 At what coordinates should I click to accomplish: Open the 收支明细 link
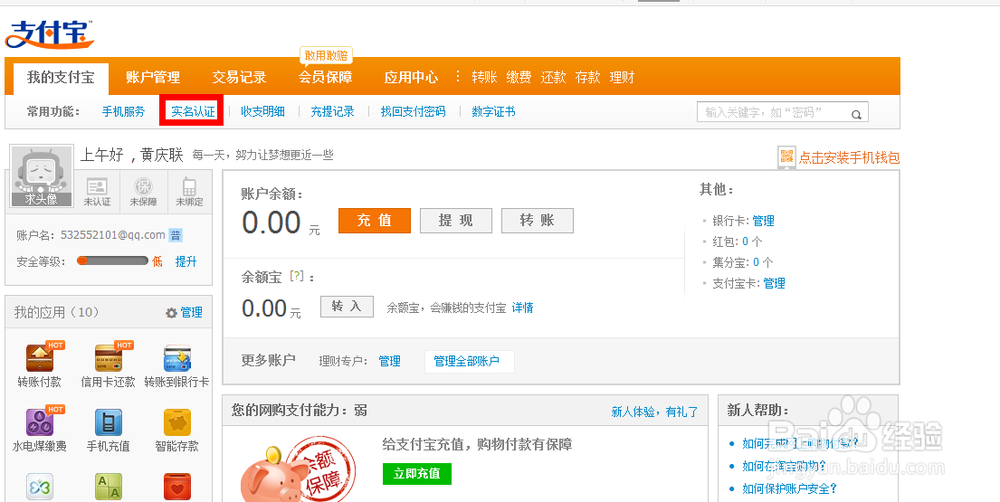(263, 112)
